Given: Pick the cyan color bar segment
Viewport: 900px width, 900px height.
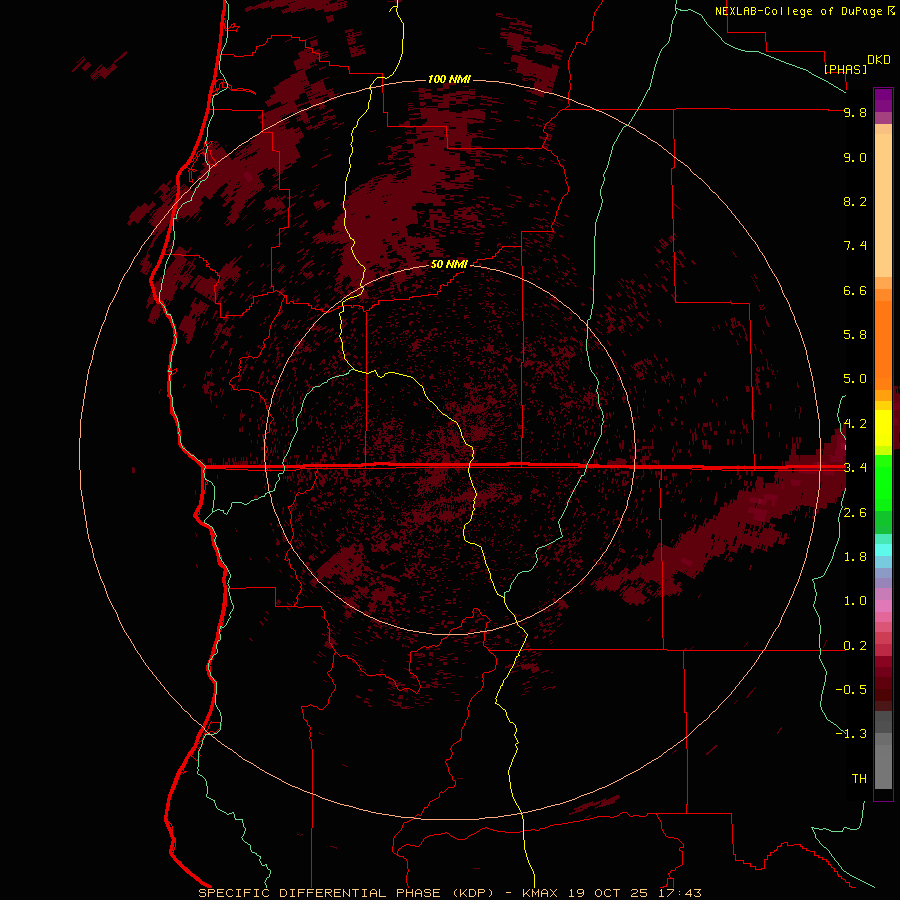Looking at the screenshot, I should [883, 549].
